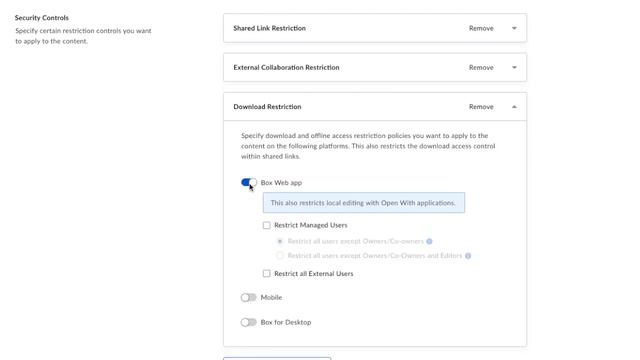The height and width of the screenshot is (360, 640).
Task: Remove the Shared Link Restriction control
Action: point(481,28)
